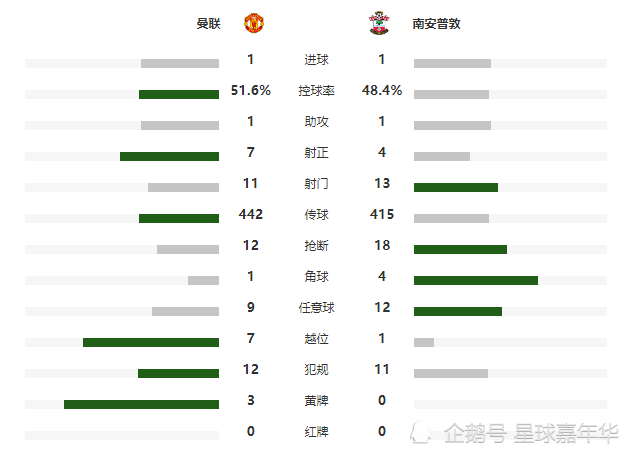Click Manchester United's green 黄牌 bar
Screen dimensions: 633x455
pyautogui.click(x=141, y=404)
